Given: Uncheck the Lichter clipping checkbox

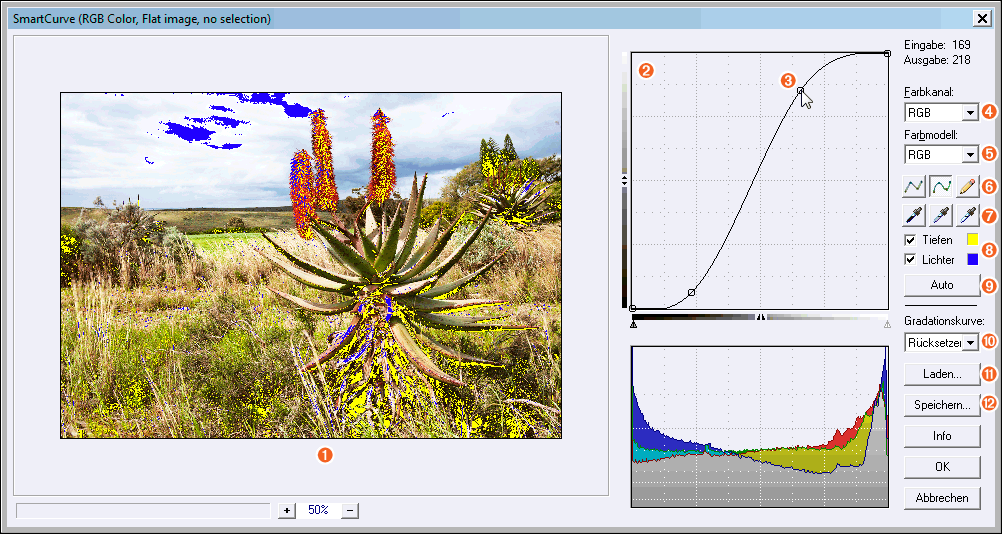Looking at the screenshot, I should 910,260.
